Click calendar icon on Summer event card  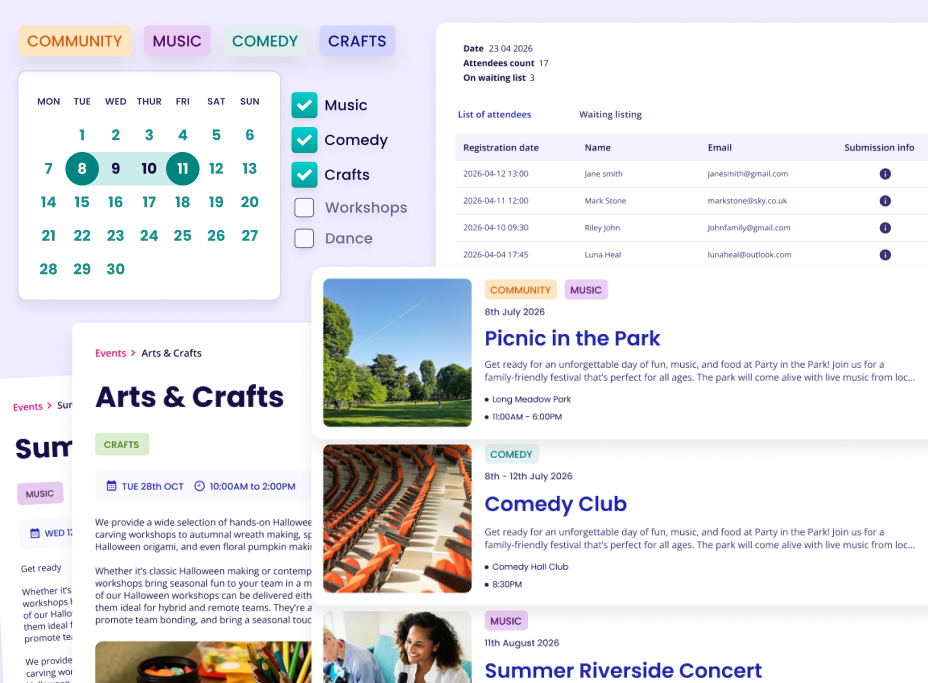point(35,533)
